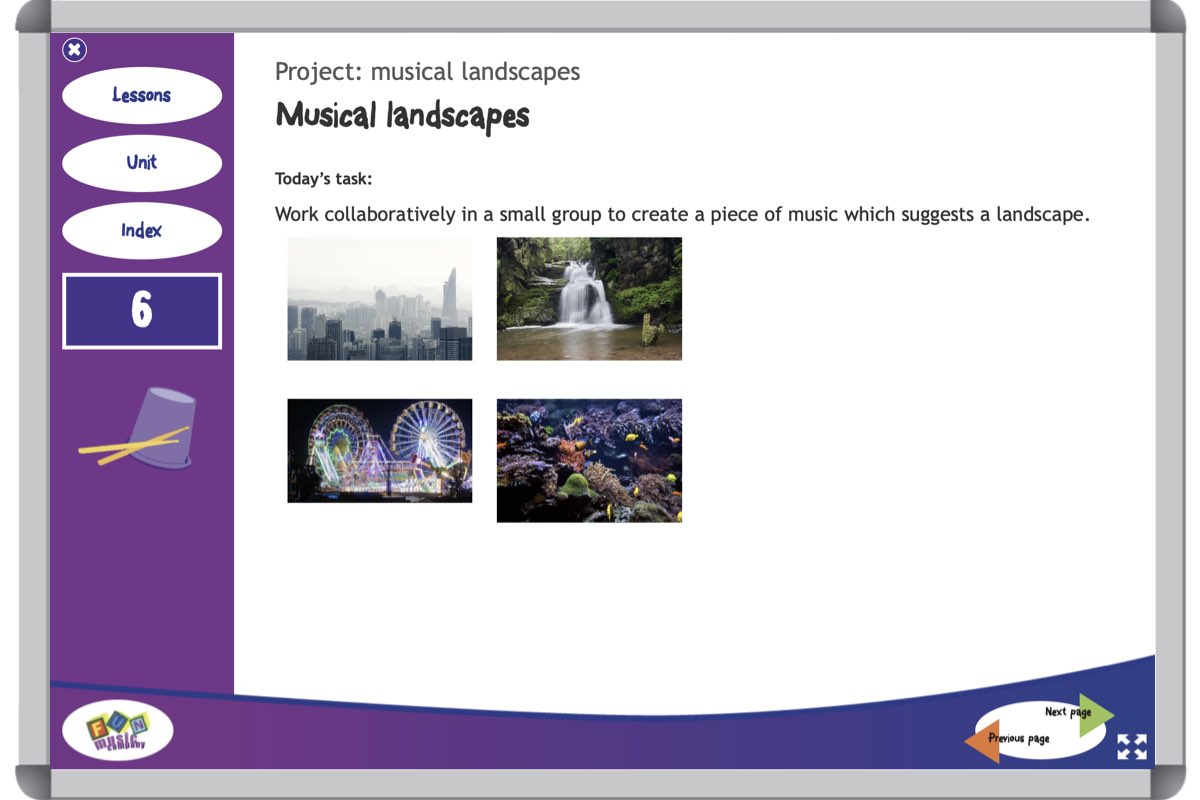Go to the Unit overview
The image size is (1200, 800).
tap(142, 163)
